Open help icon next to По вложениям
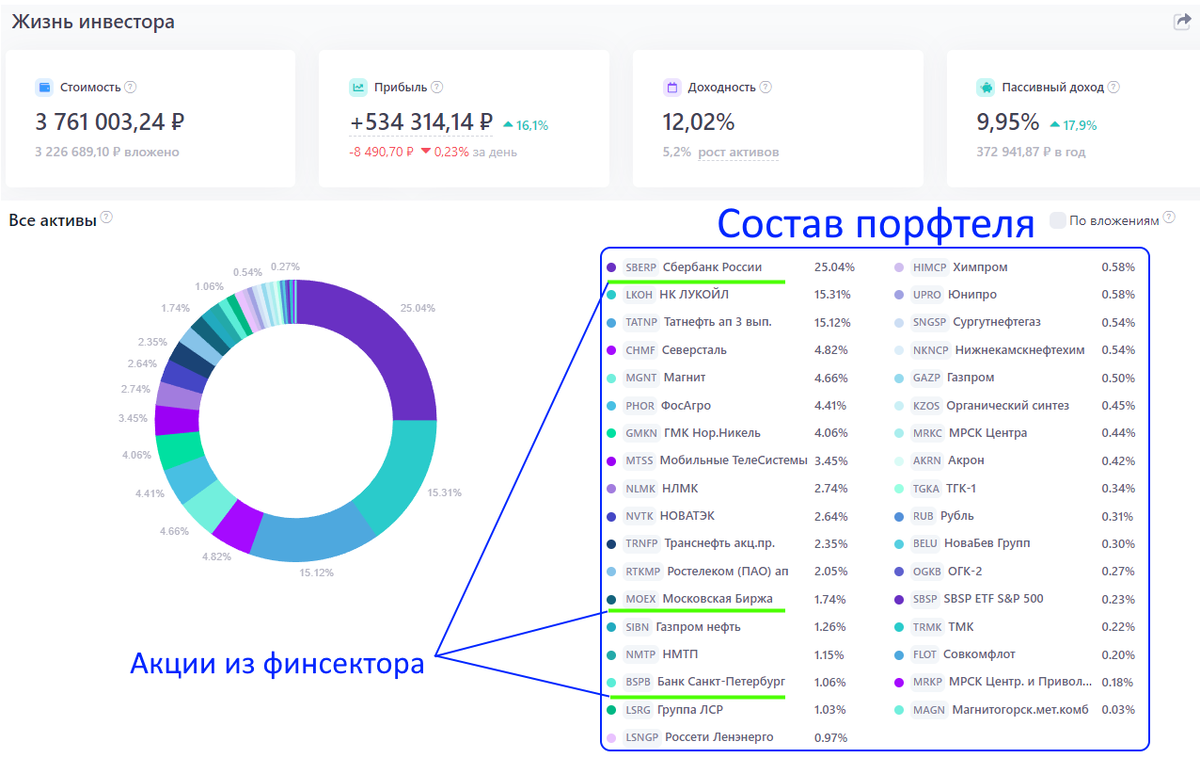Viewport: 1200px width, 758px height. [x=1169, y=217]
